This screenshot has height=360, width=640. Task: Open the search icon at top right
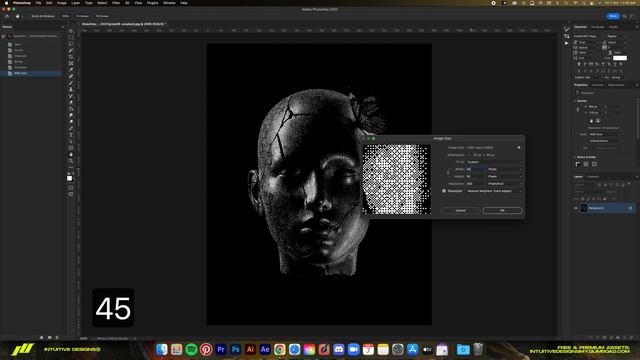point(625,16)
